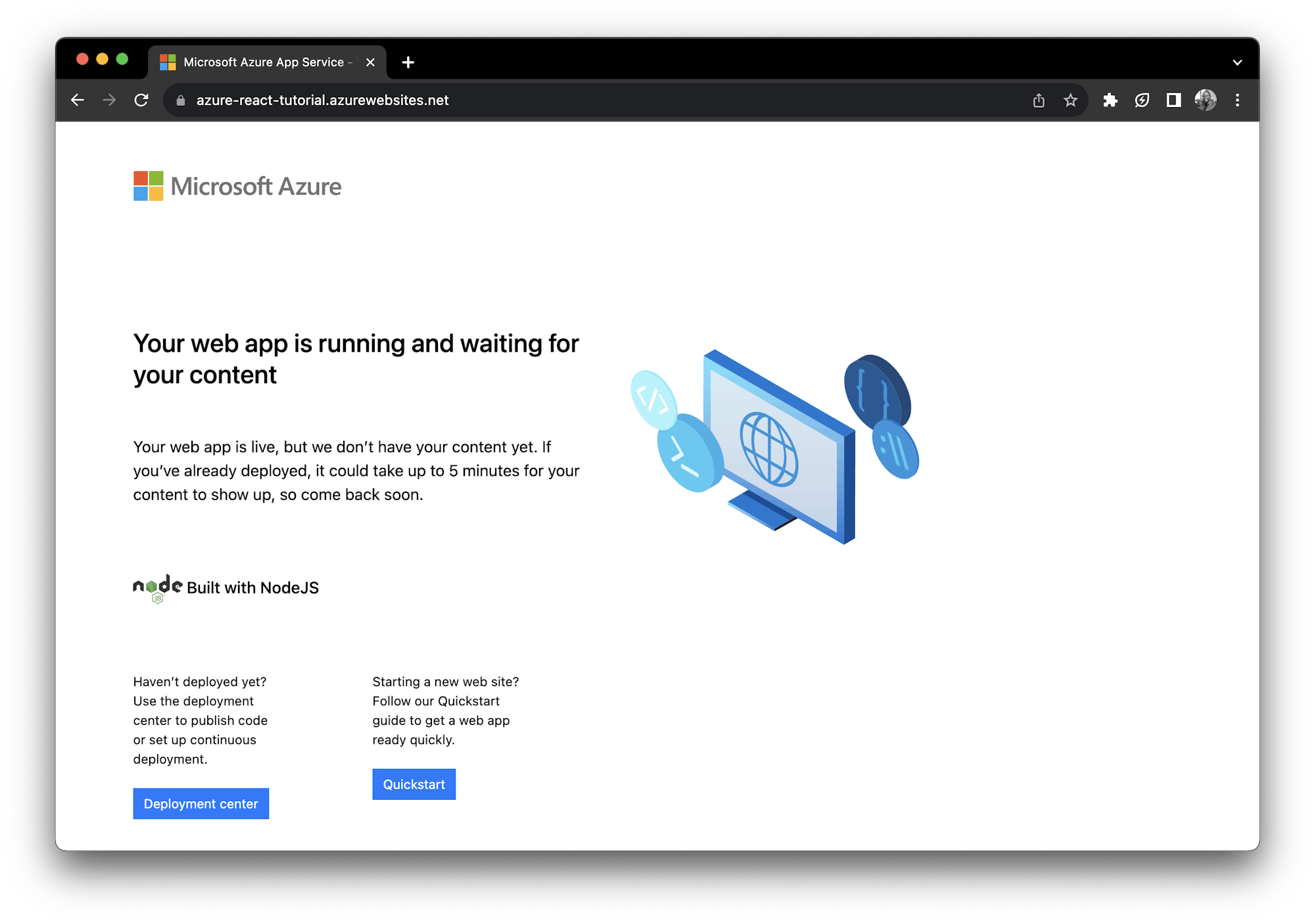Open the tab search chevron dropdown

(1237, 62)
